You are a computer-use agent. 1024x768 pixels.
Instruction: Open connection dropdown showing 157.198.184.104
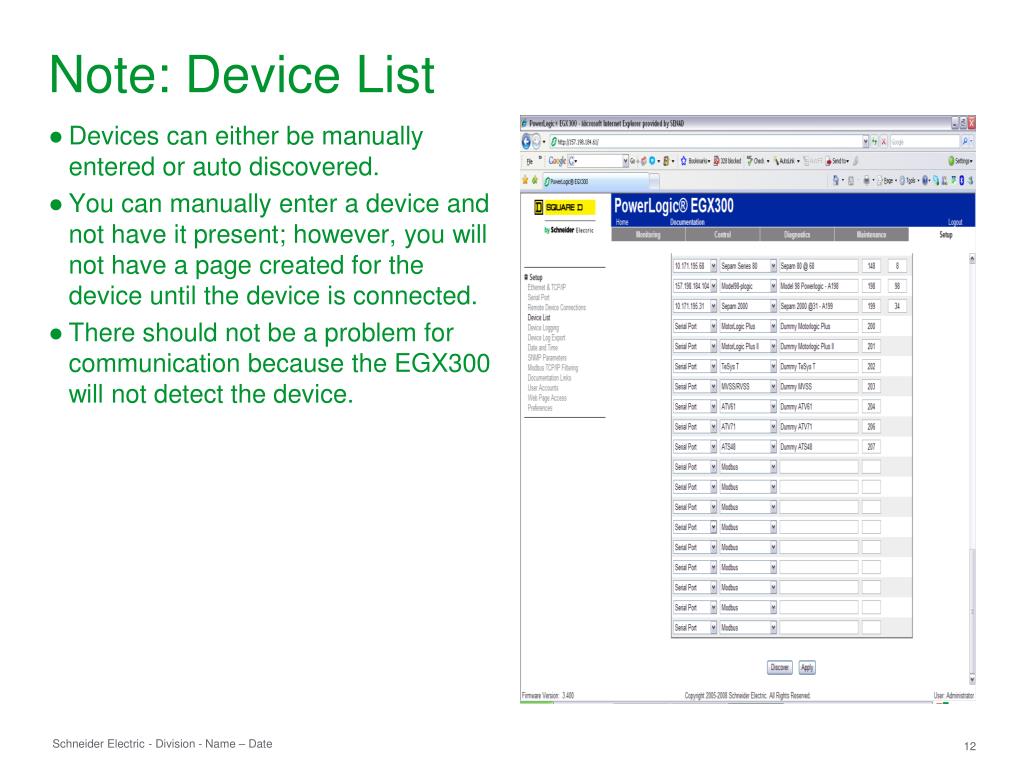click(x=695, y=286)
